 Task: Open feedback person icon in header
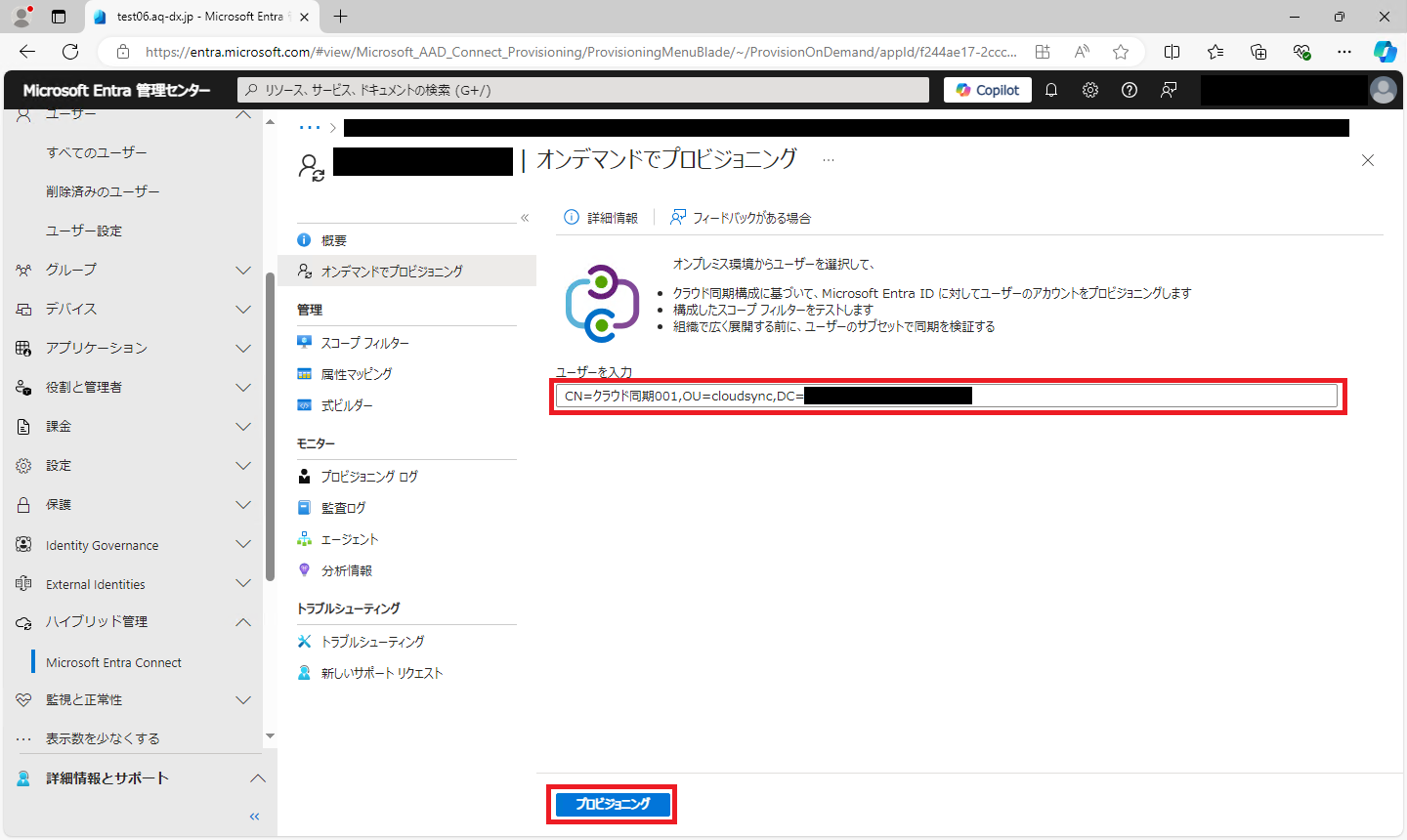(x=1169, y=90)
